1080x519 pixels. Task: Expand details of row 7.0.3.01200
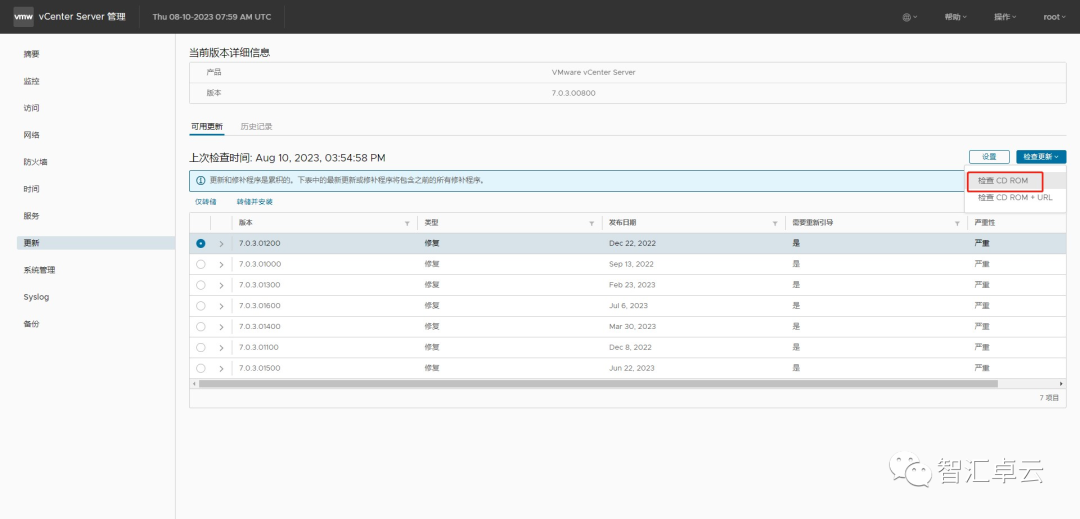tap(221, 244)
